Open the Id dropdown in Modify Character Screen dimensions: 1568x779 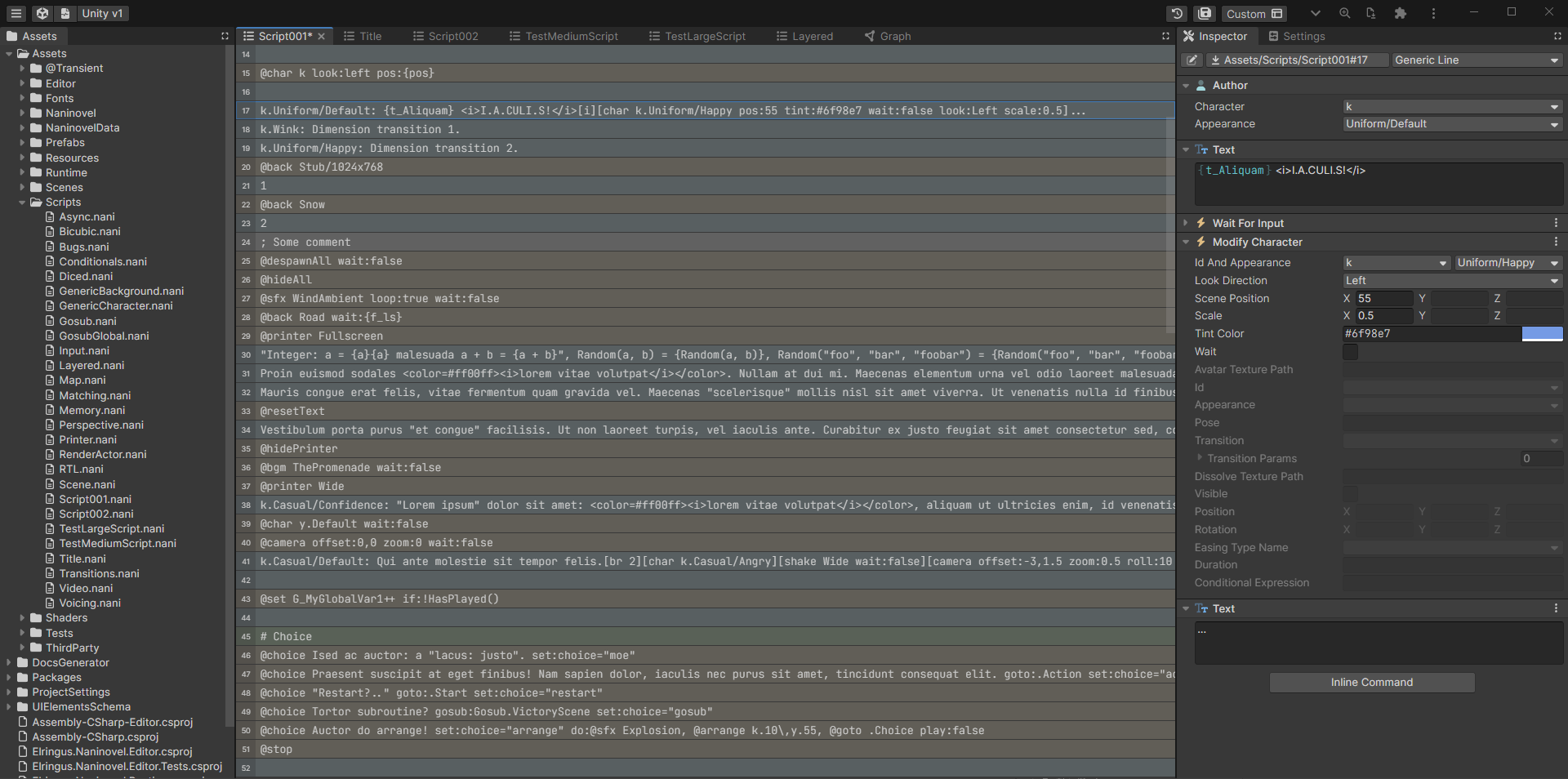point(1396,262)
